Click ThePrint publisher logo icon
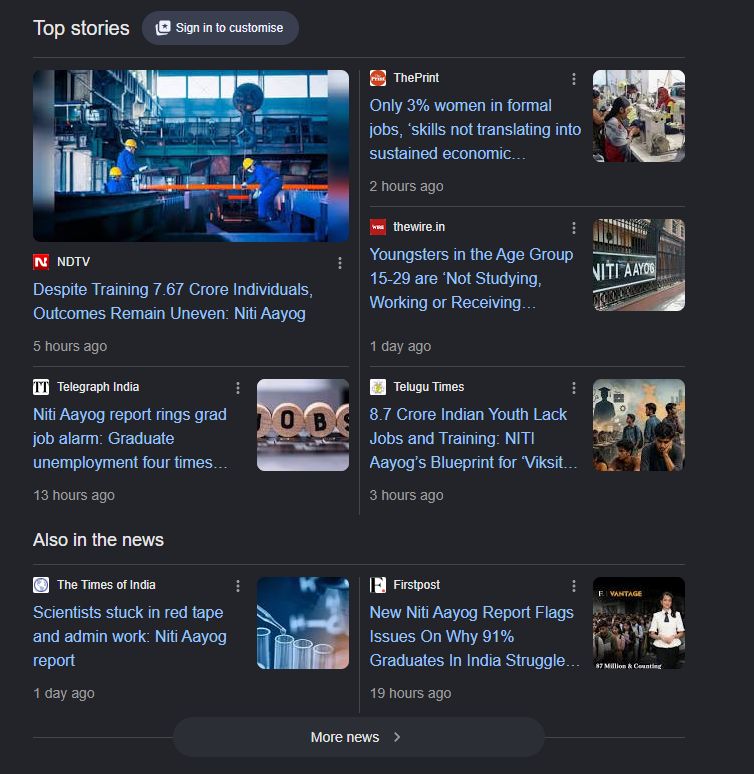This screenshot has height=774, width=754. point(378,78)
